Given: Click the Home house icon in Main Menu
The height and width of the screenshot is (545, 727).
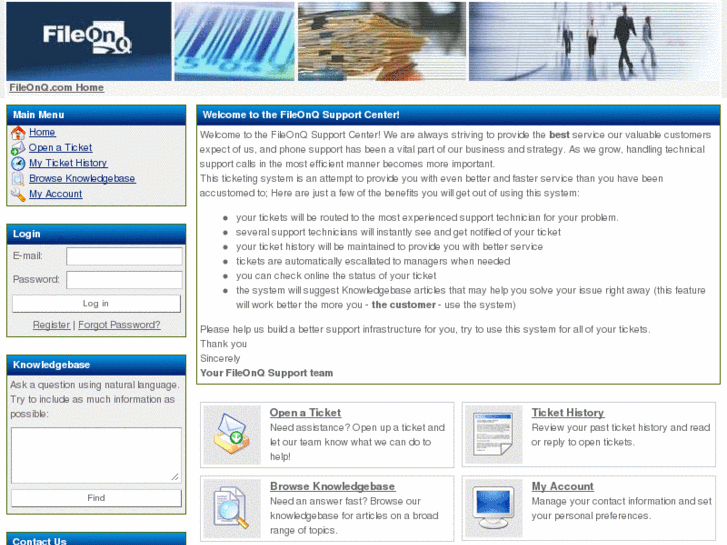Looking at the screenshot, I should pos(18,133).
